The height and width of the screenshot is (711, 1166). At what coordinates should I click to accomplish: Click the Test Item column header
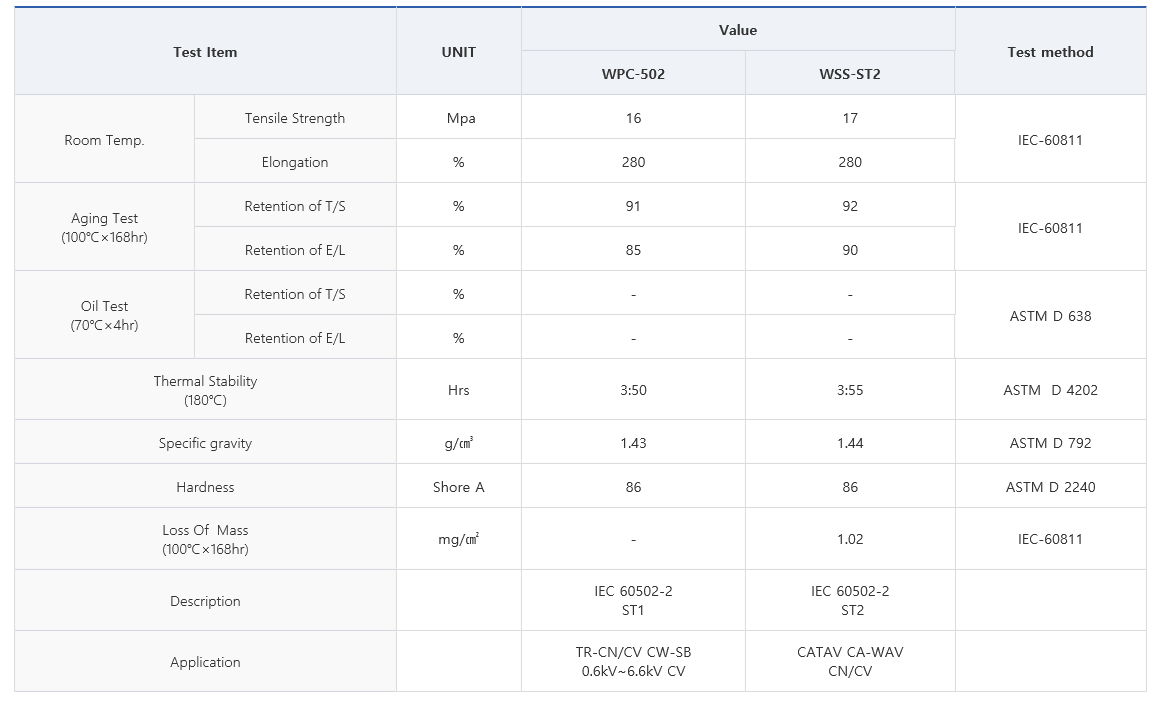(x=205, y=51)
